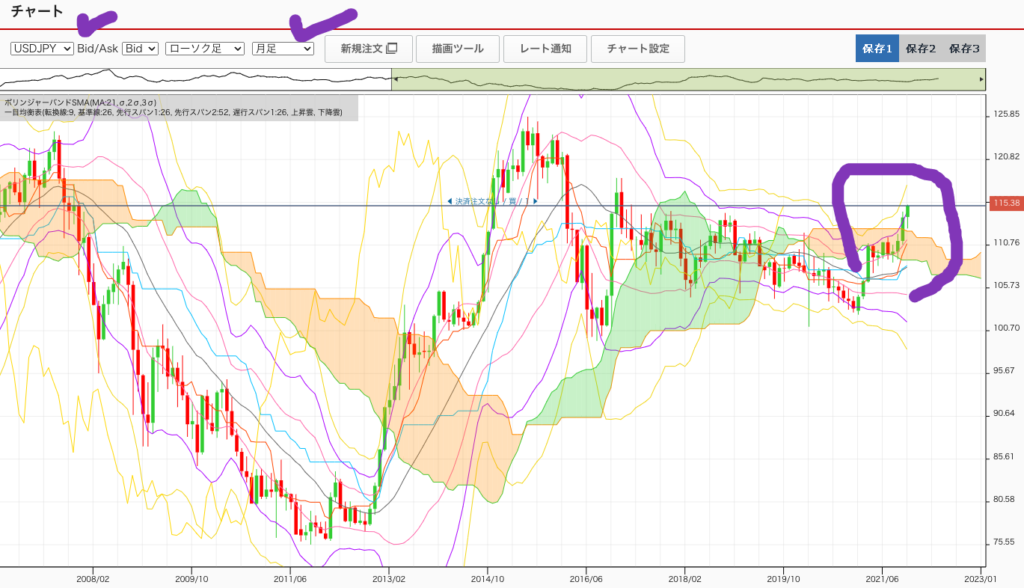Click the 2019/10 date axis label

pos(783,579)
